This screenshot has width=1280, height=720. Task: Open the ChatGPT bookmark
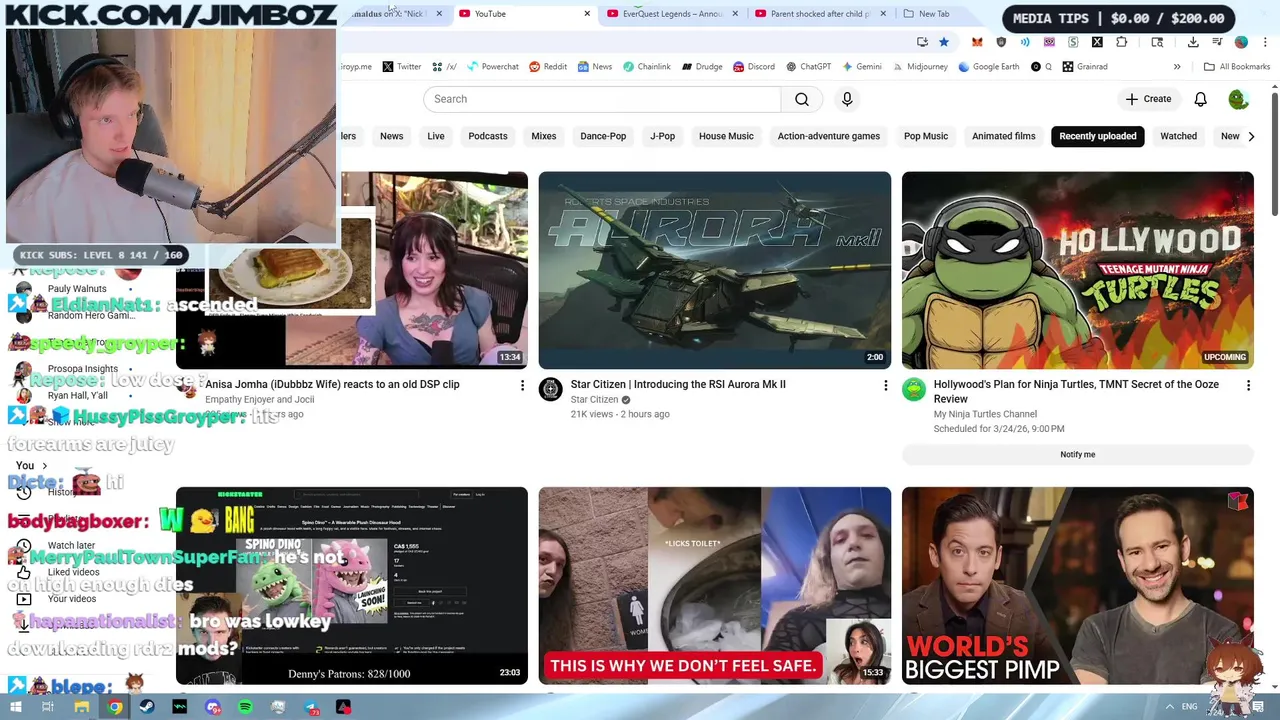point(808,67)
